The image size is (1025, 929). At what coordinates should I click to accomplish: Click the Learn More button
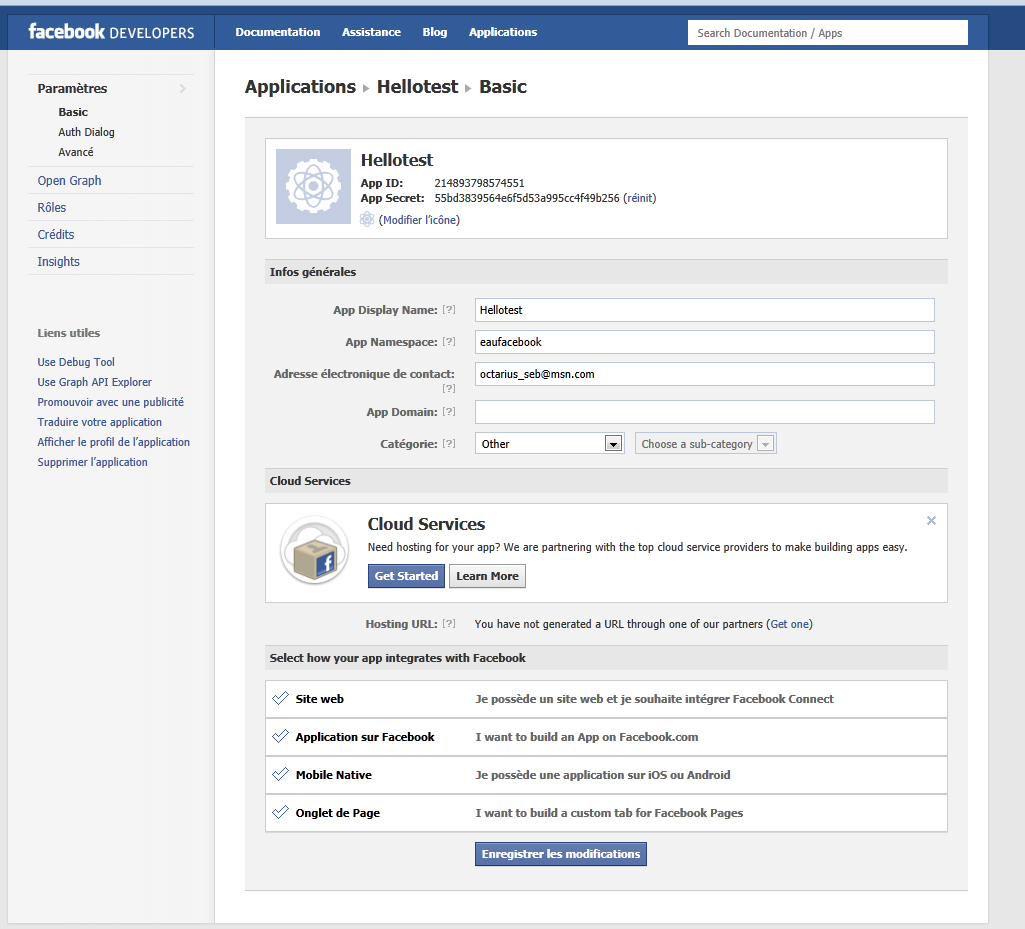pyautogui.click(x=487, y=576)
